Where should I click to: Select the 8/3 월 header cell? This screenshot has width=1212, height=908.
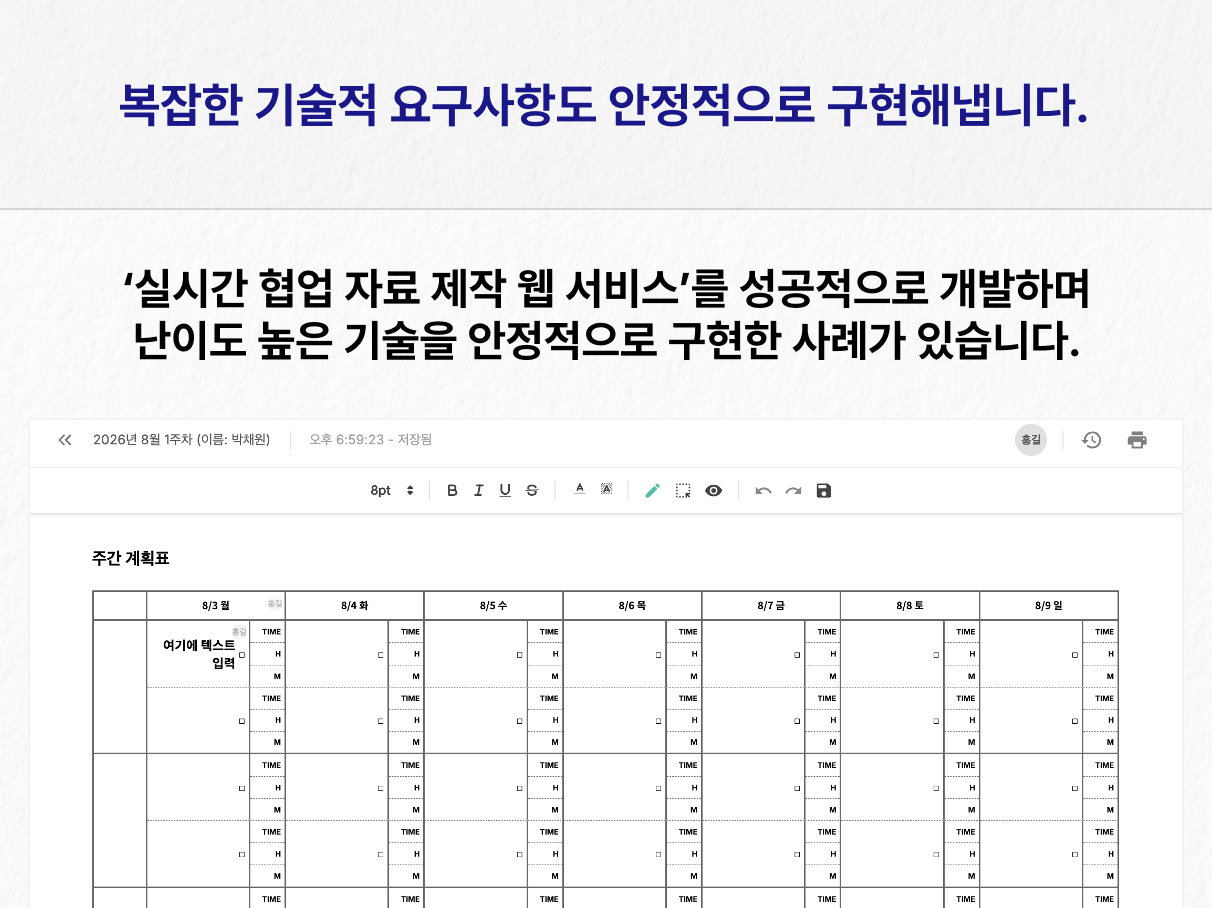pyautogui.click(x=216, y=606)
